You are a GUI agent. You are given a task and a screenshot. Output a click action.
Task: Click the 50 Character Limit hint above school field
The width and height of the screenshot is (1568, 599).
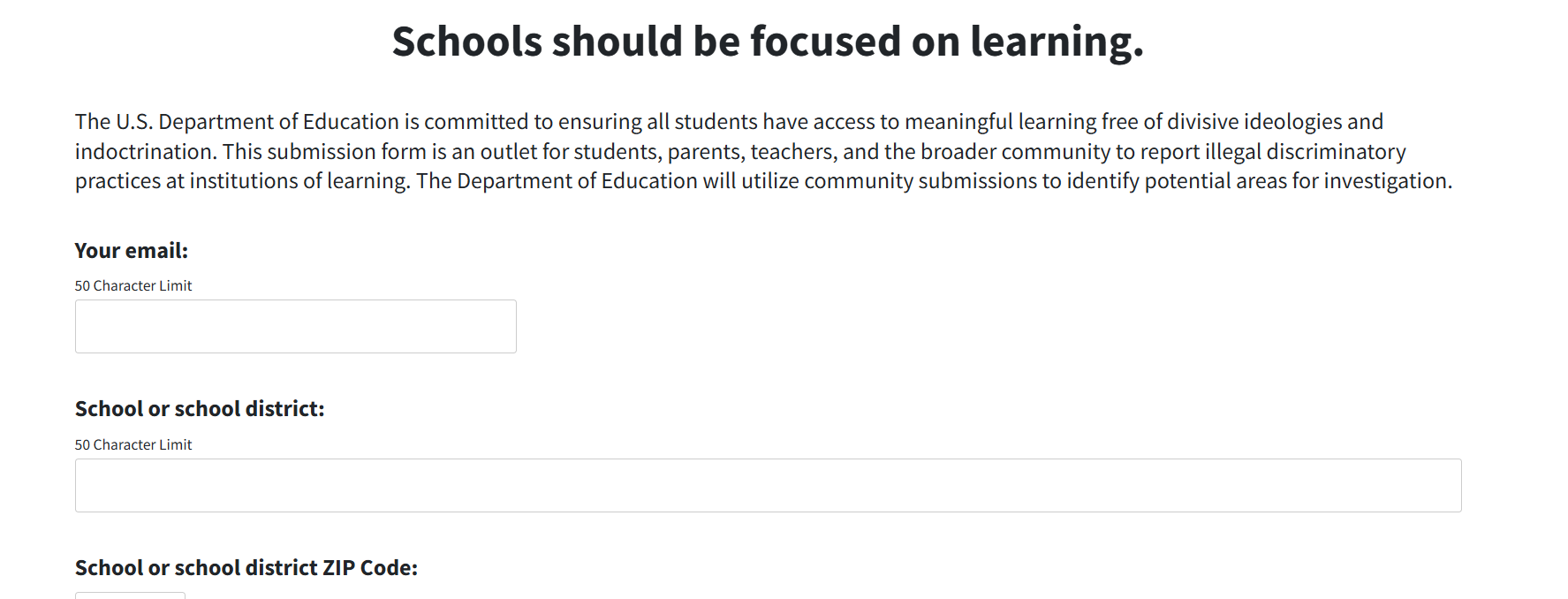tap(133, 445)
